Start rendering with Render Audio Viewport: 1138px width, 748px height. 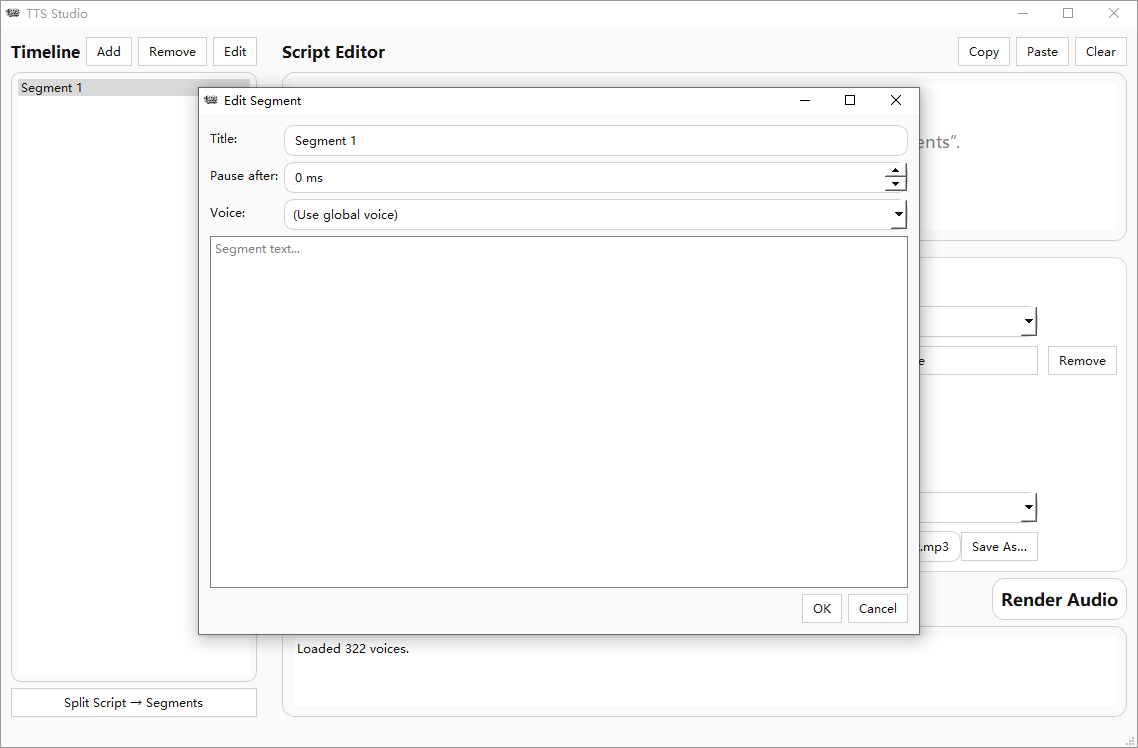1059,600
